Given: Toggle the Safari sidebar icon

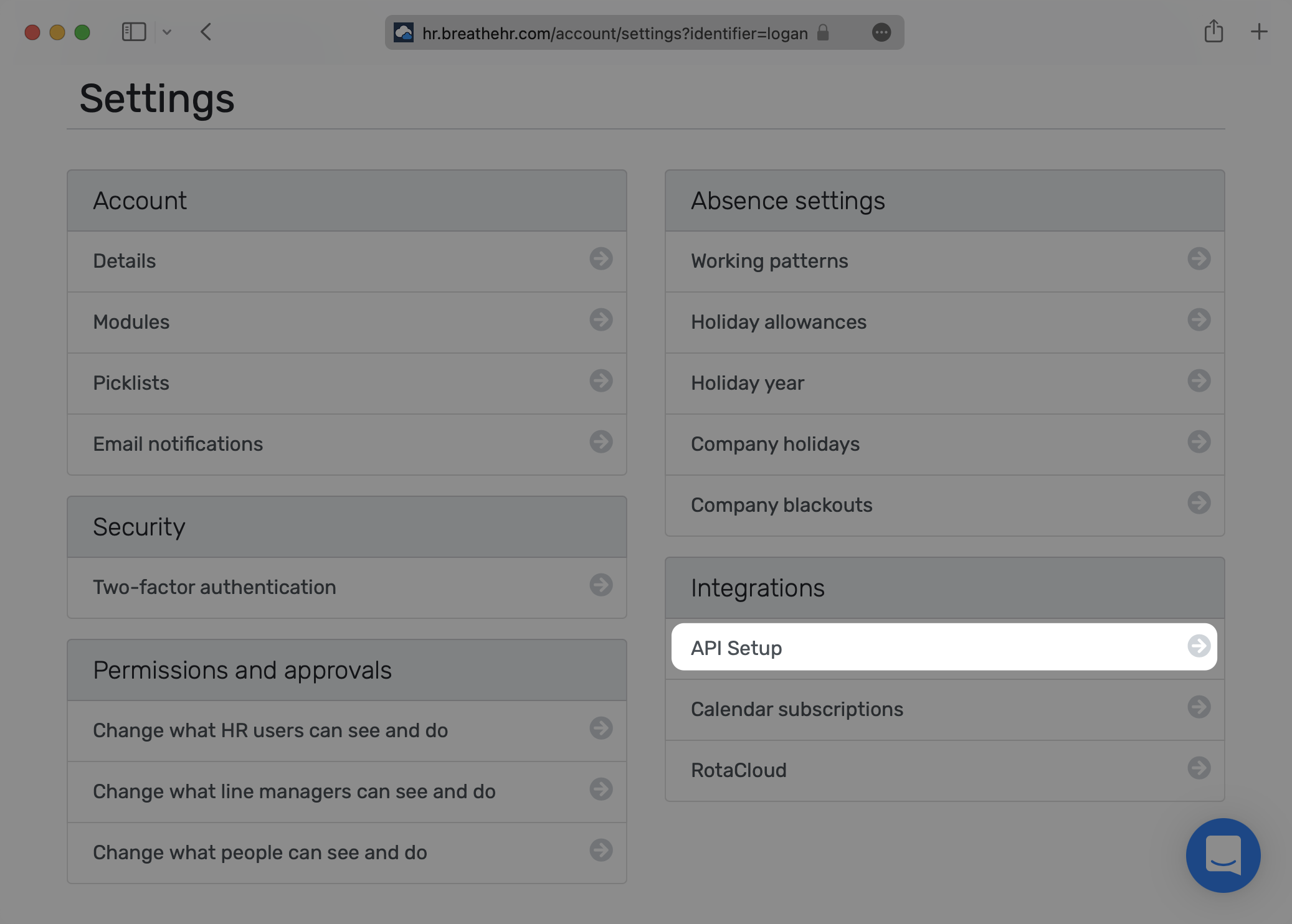Looking at the screenshot, I should point(133,32).
